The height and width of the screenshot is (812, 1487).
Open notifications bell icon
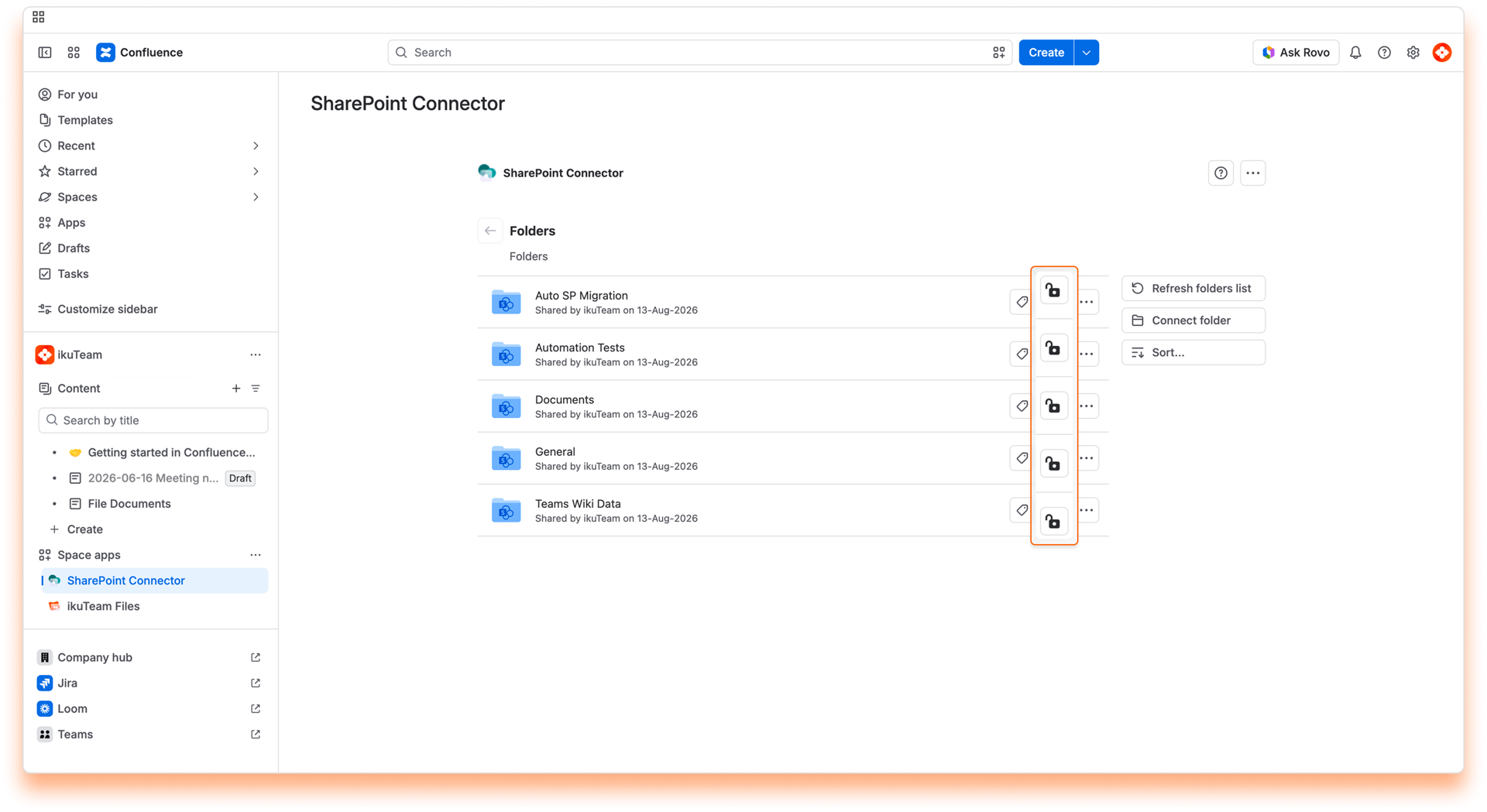pos(1355,53)
